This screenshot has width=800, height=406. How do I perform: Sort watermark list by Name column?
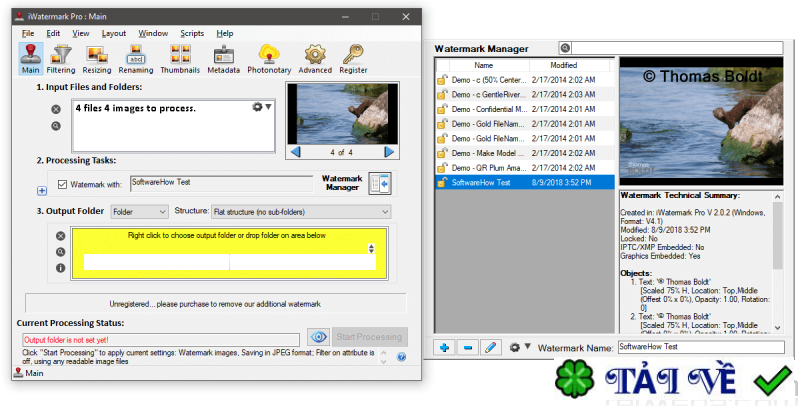(483, 65)
